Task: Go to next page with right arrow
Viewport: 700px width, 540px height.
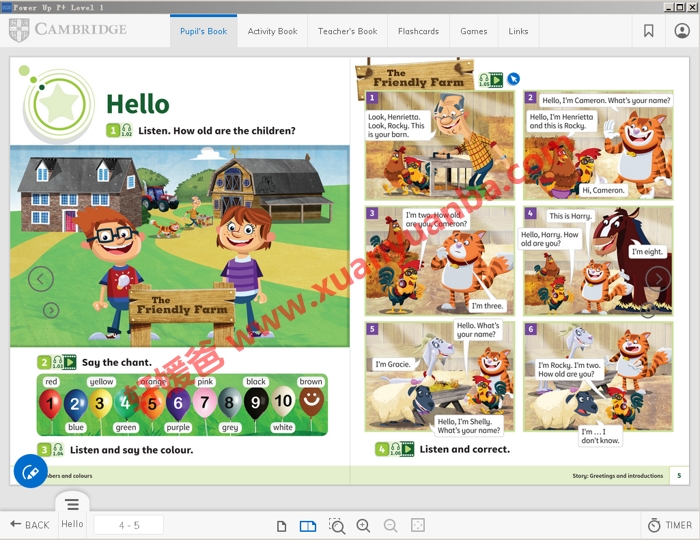Action: point(657,278)
